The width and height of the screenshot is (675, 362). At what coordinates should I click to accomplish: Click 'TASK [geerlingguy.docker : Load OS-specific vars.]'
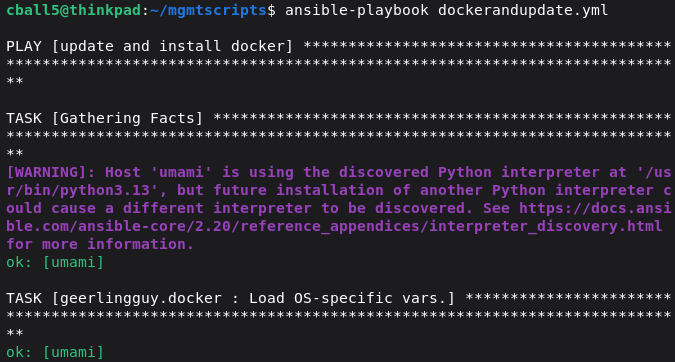click(231, 298)
